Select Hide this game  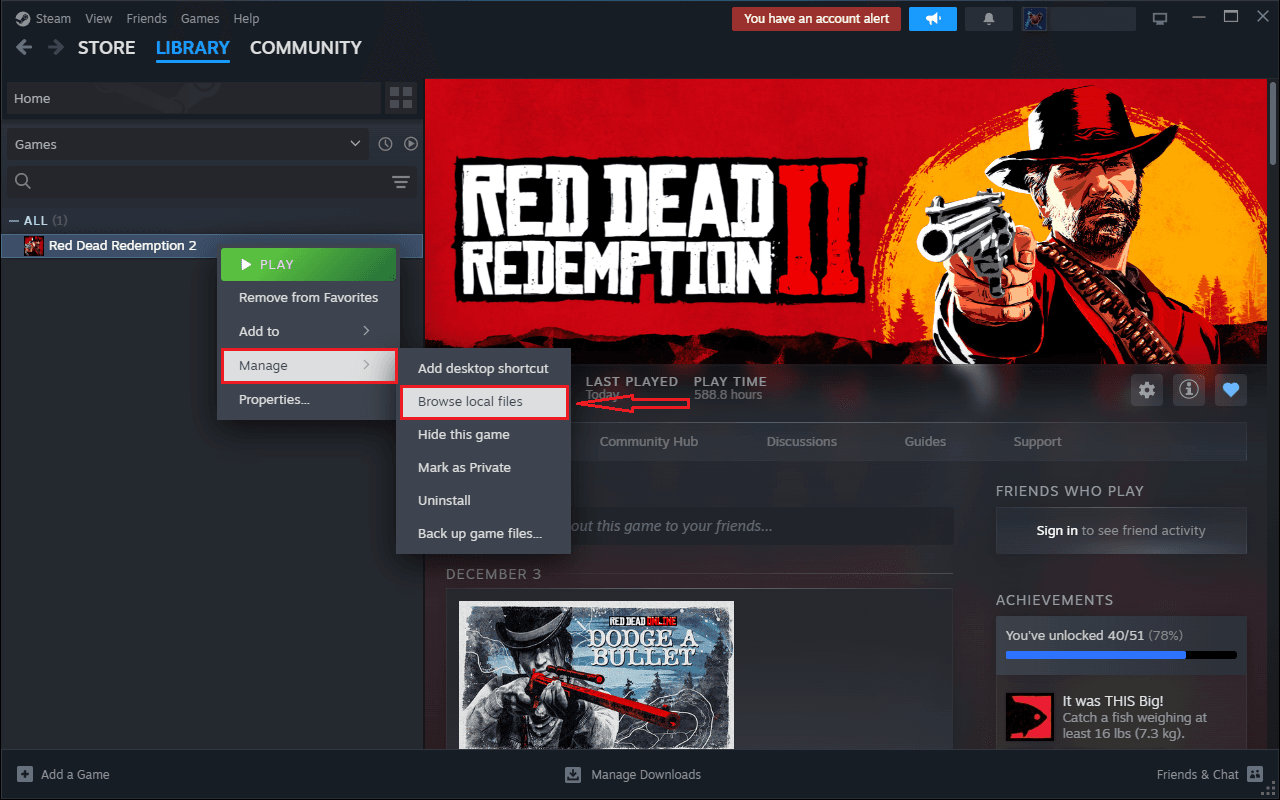click(463, 434)
